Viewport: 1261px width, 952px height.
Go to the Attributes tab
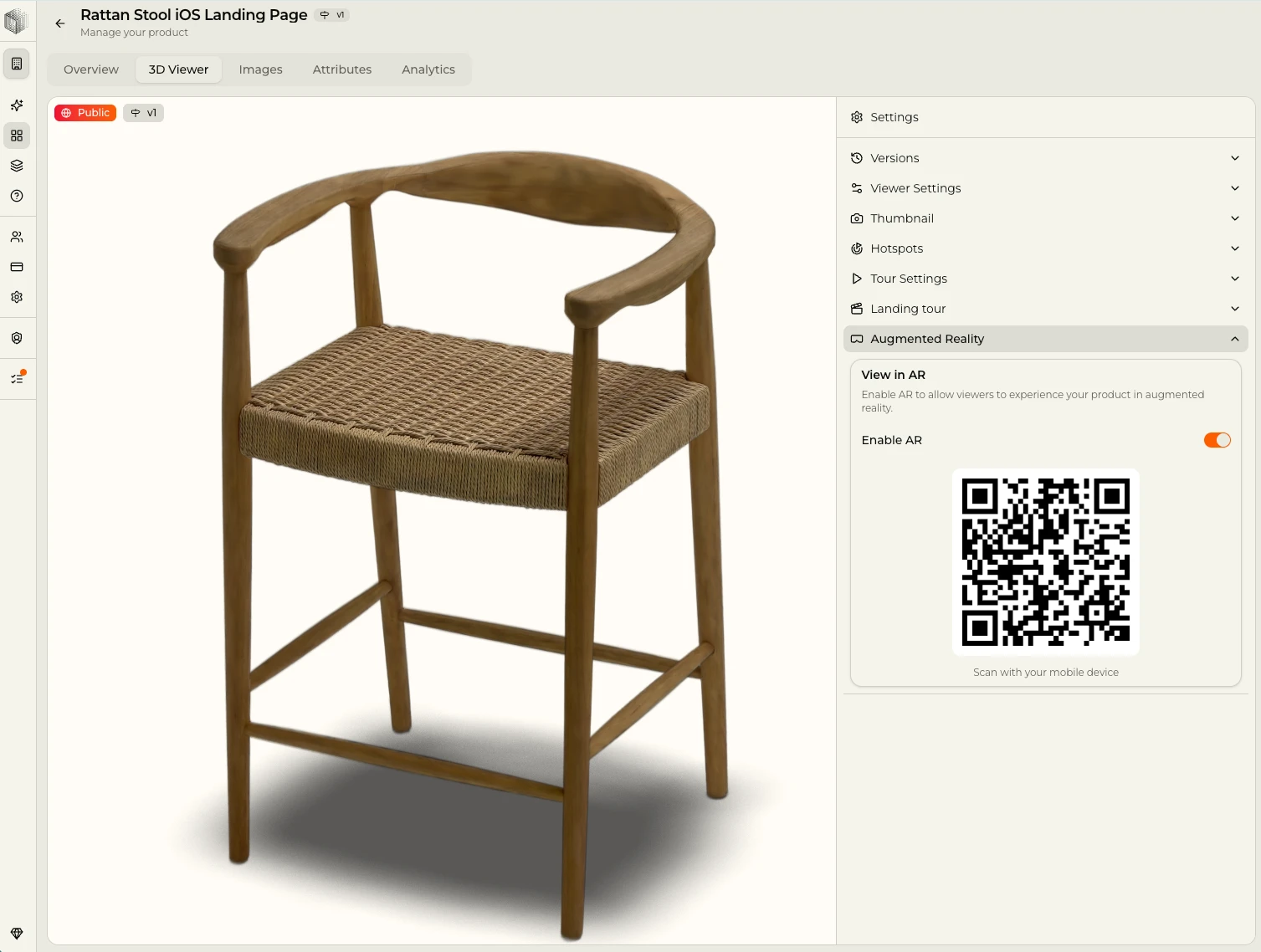click(342, 69)
